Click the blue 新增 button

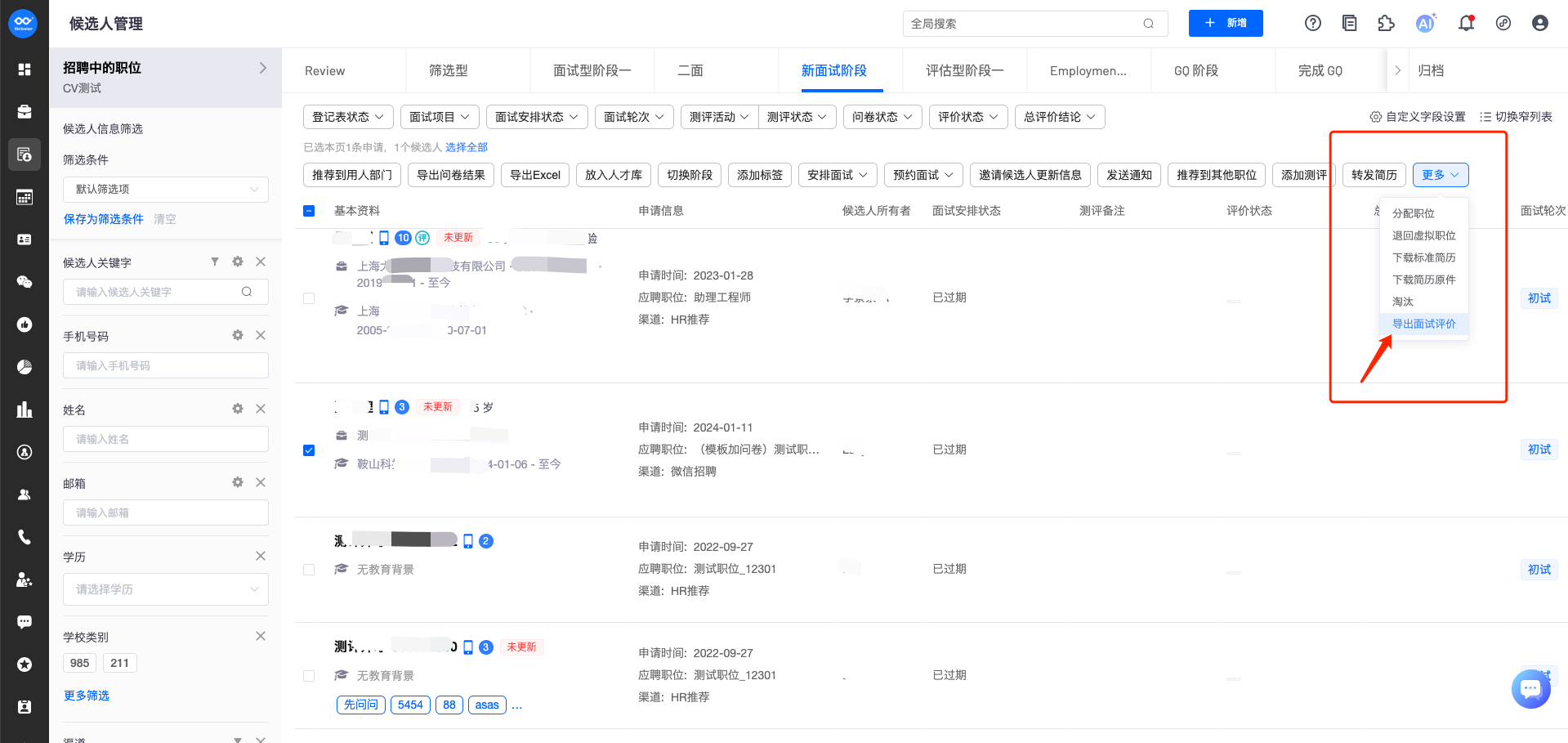pos(1226,23)
